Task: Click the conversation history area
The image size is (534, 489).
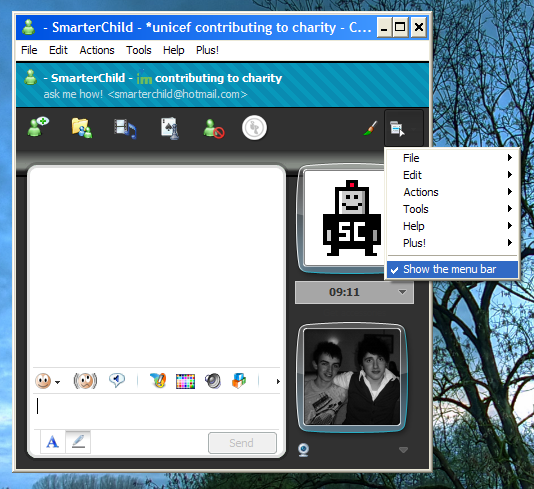Action: coord(157,267)
